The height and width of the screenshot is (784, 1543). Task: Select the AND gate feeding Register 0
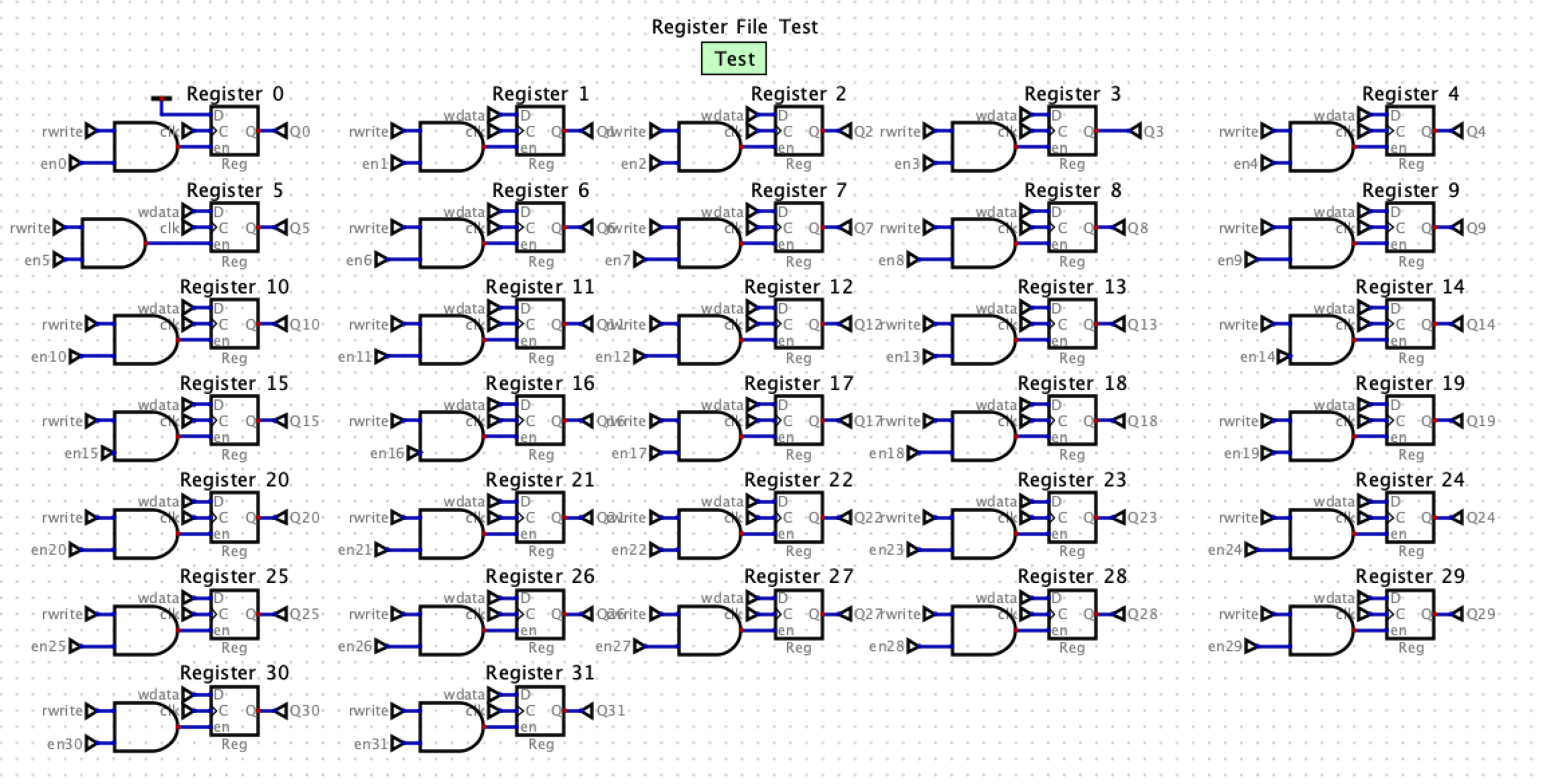point(143,147)
